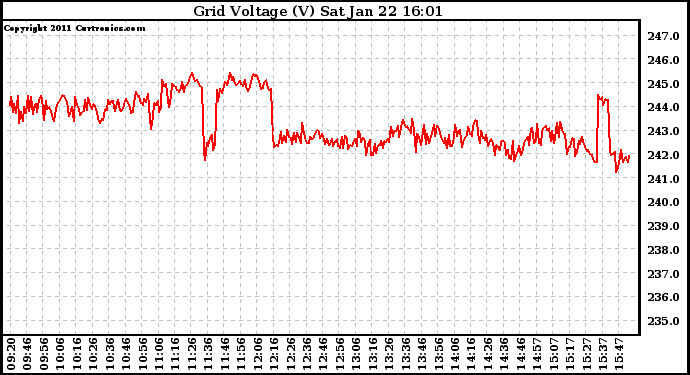690x375 pixels.
Task: Select the 246.0 voltage axis label
Action: 663,60
